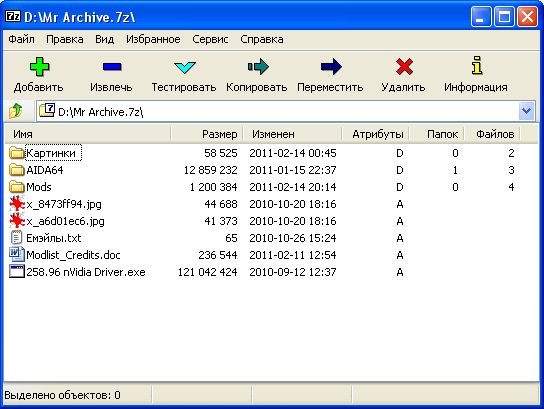Select the Тестировать checkmark icon
The height and width of the screenshot is (409, 544).
coord(185,67)
